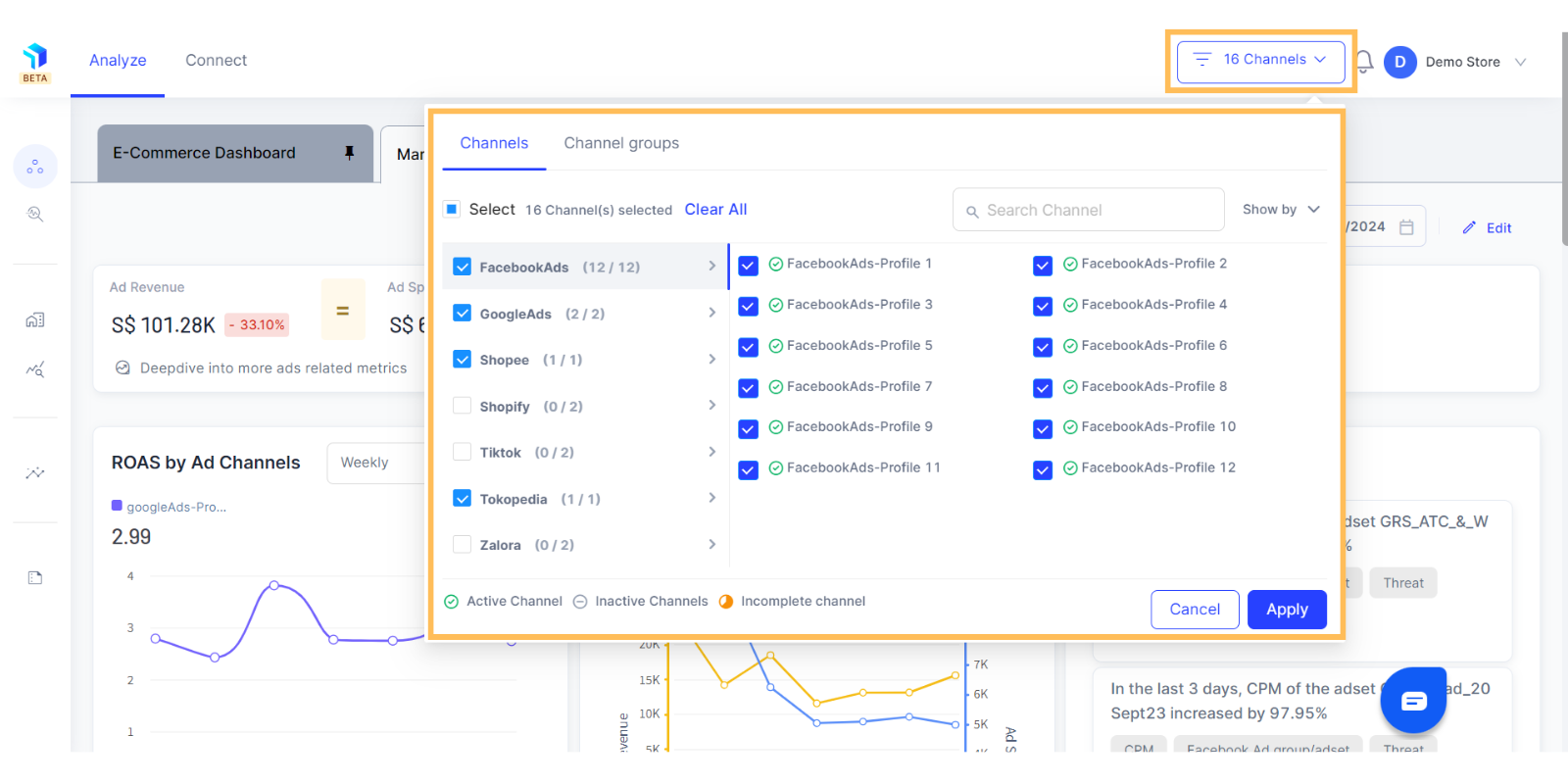Click the Demo Store avatar D
The height and width of the screenshot is (784, 1568).
click(1399, 62)
